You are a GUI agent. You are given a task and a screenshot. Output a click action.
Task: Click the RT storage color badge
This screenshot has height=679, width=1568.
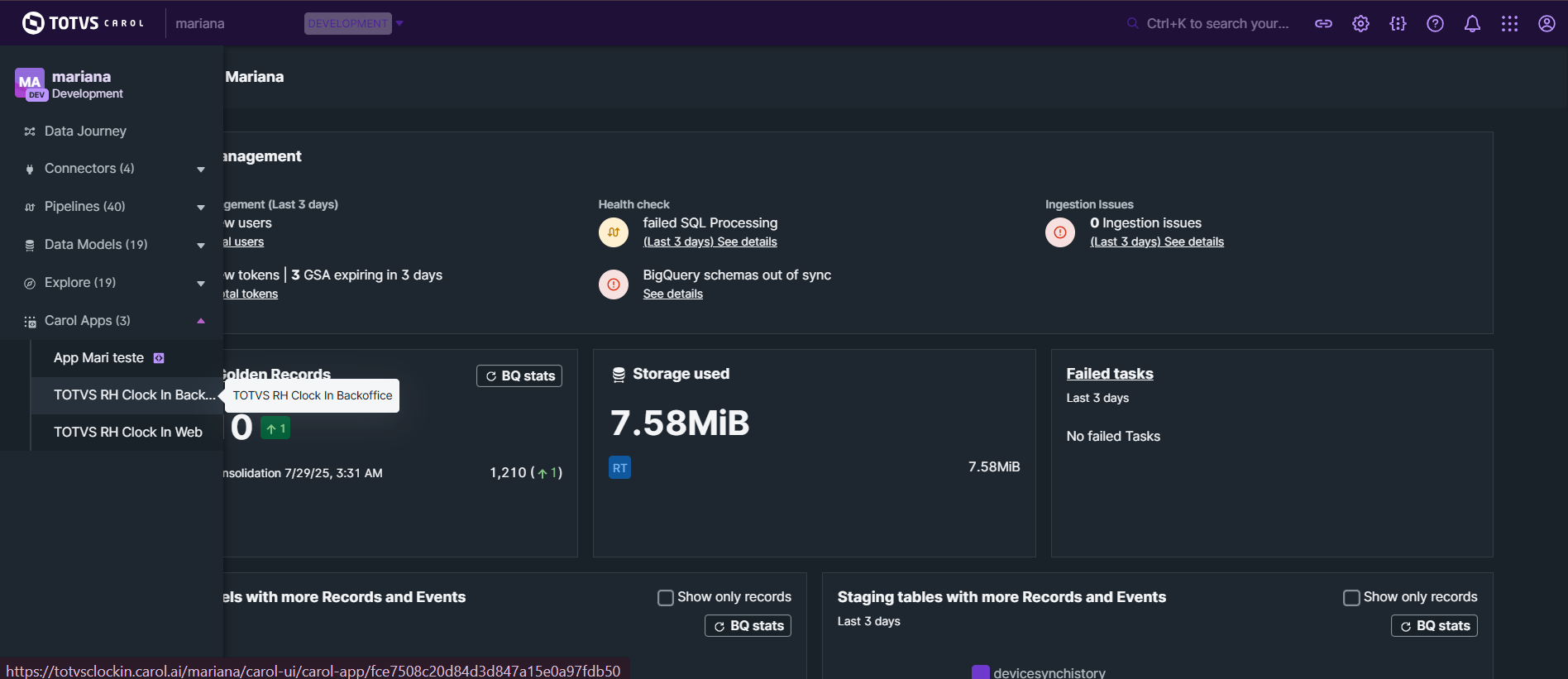tap(619, 468)
